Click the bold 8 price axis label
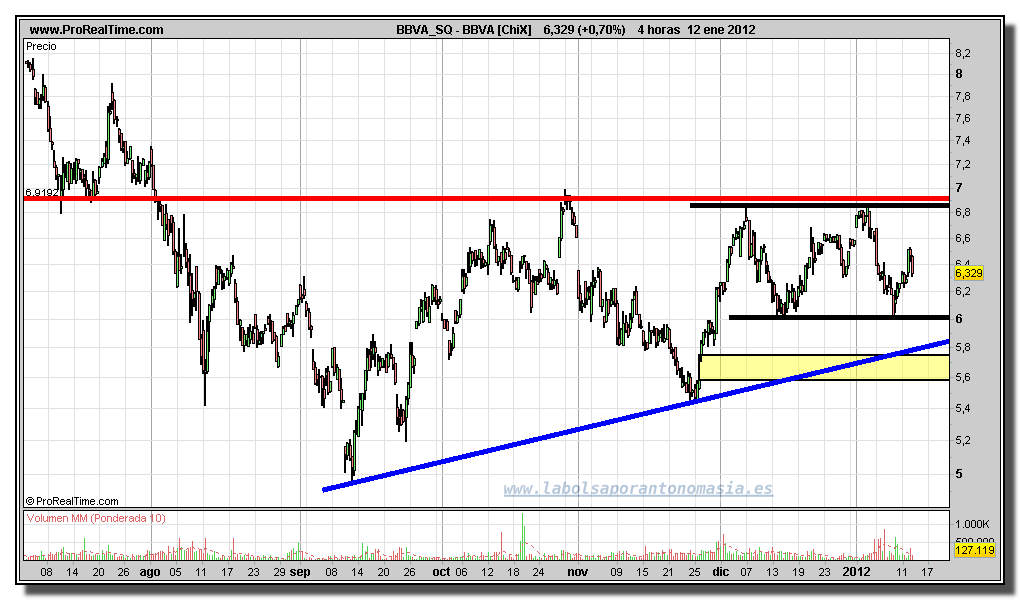 [959, 74]
